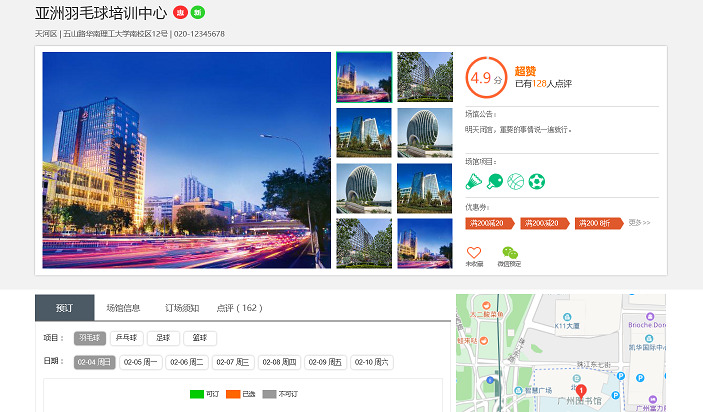Select date 02-08 周四

point(279,362)
